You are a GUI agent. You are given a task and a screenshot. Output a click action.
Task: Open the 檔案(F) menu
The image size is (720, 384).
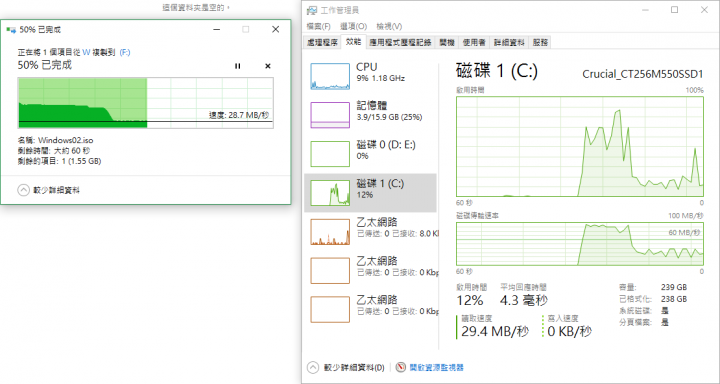pyautogui.click(x=318, y=26)
